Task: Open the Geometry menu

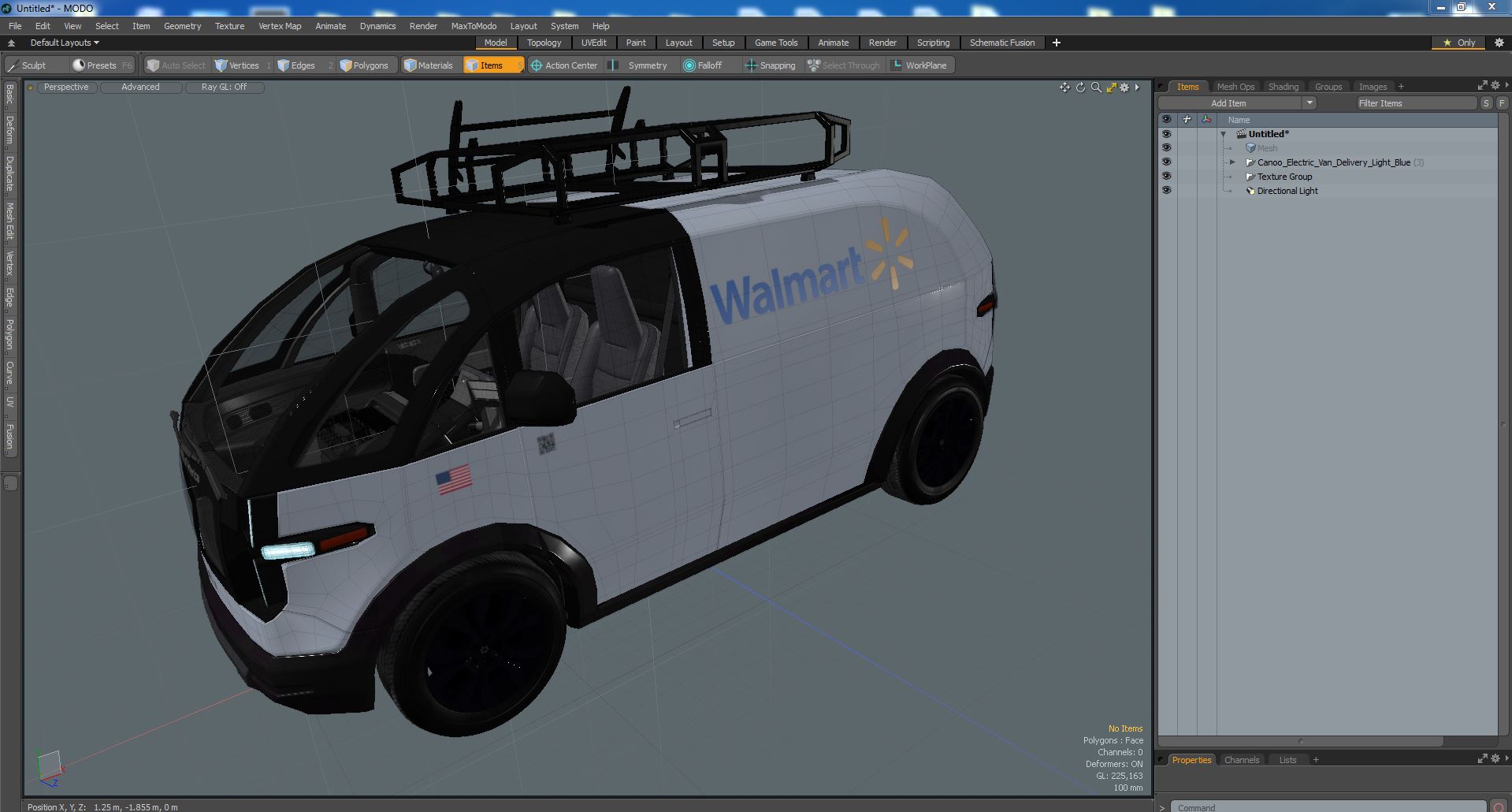Action: click(x=182, y=26)
